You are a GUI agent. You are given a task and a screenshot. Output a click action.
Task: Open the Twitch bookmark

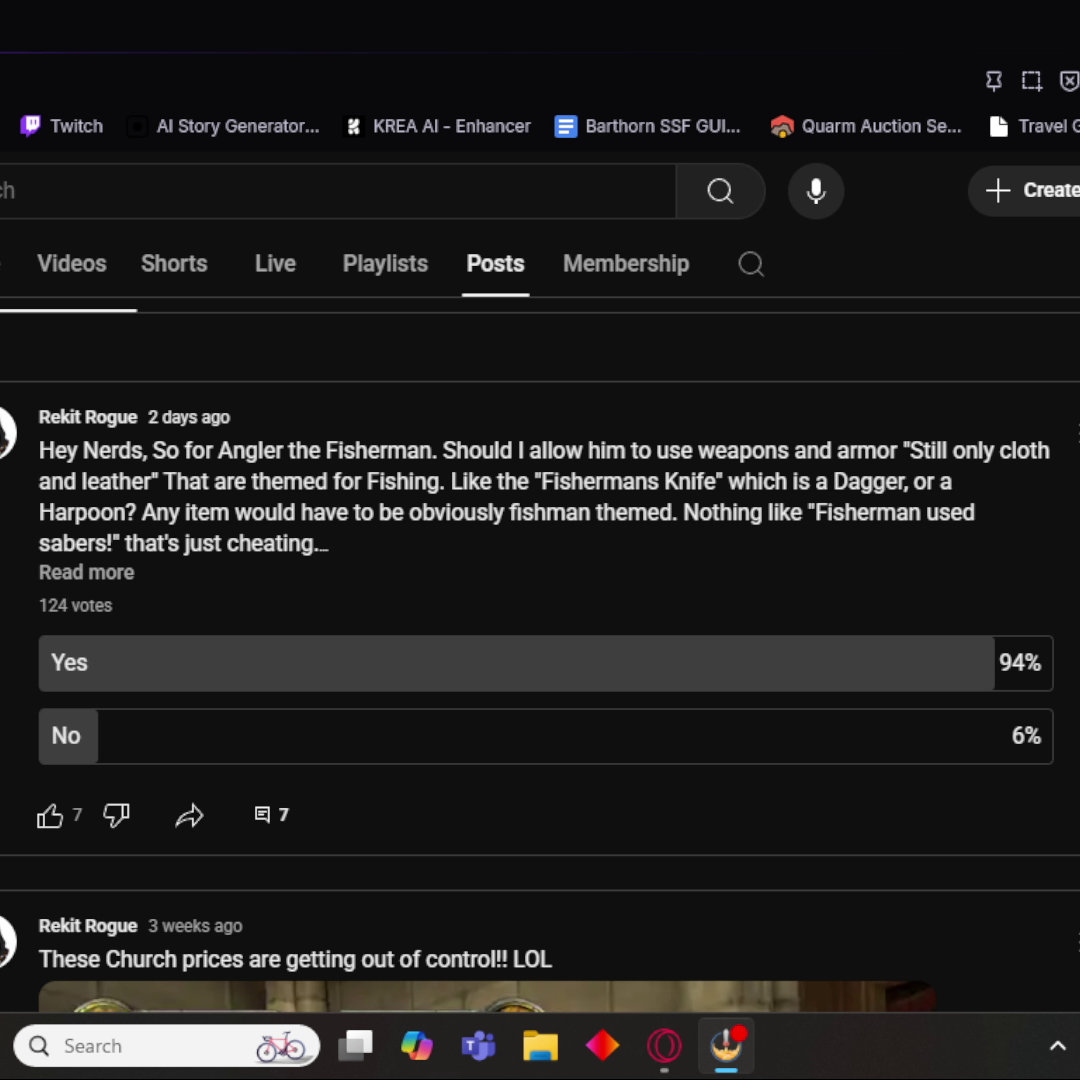62,126
